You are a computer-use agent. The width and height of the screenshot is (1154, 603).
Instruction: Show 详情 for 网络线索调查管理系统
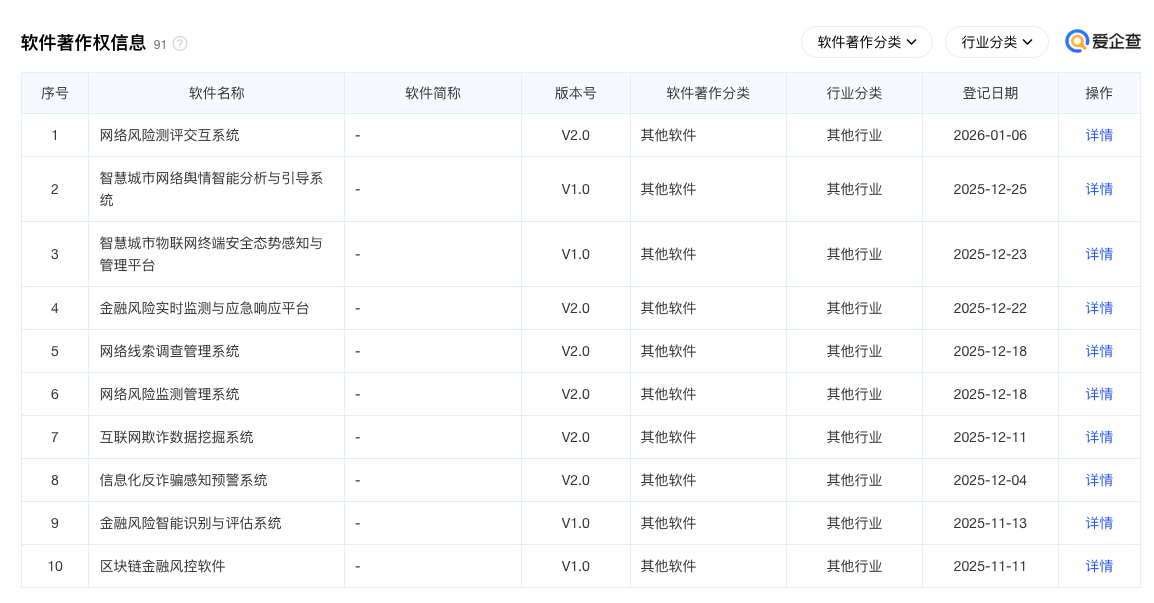[1099, 351]
